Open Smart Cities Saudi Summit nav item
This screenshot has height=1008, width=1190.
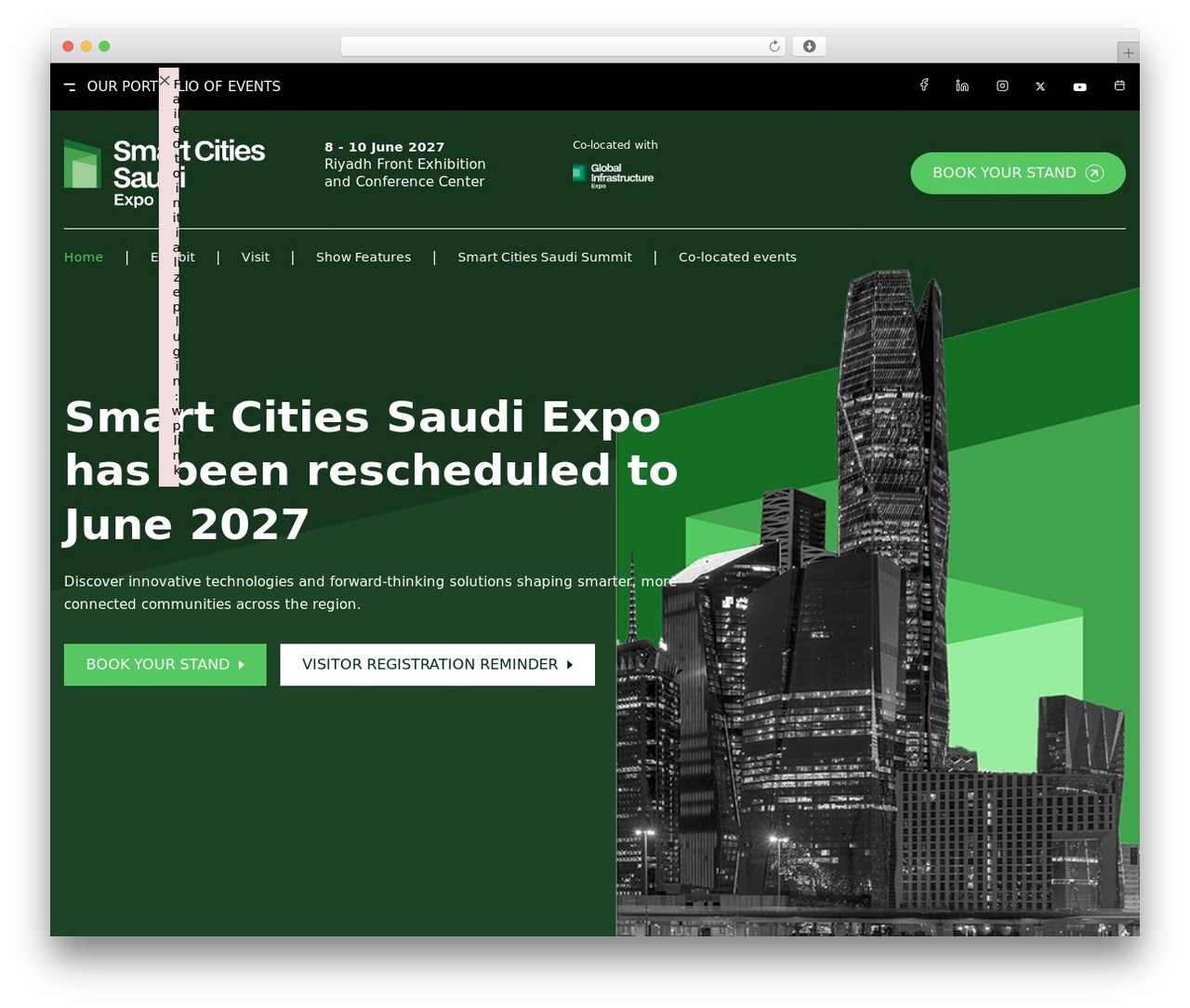[545, 258]
